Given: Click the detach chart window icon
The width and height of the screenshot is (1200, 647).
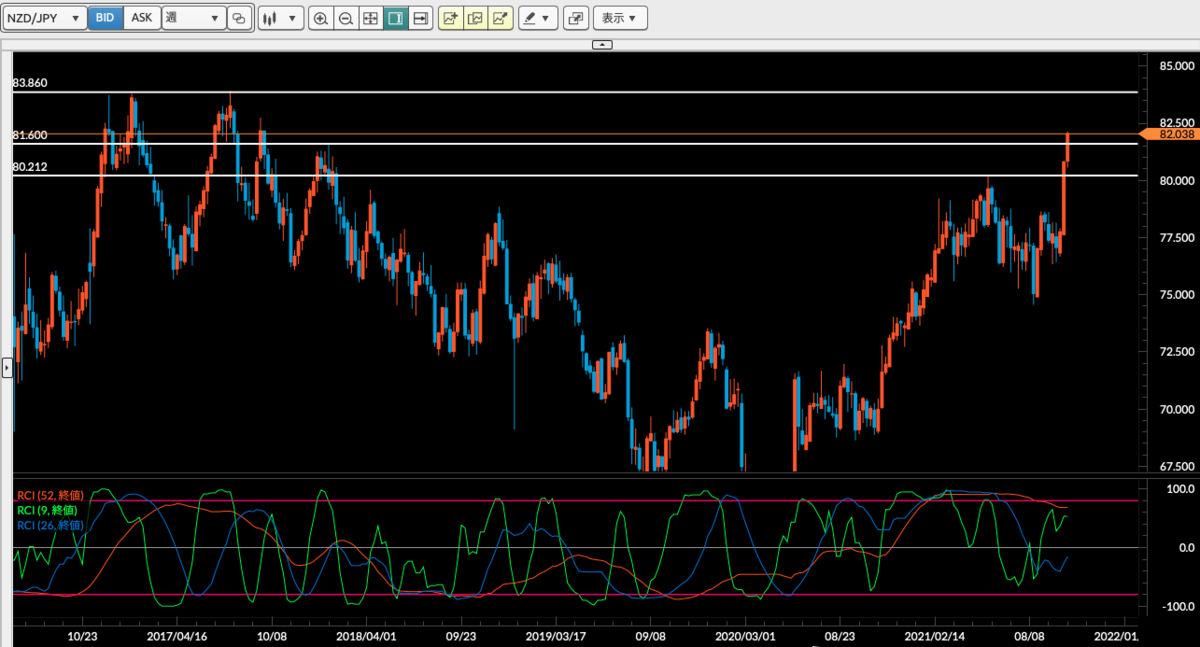Looking at the screenshot, I should click(576, 18).
